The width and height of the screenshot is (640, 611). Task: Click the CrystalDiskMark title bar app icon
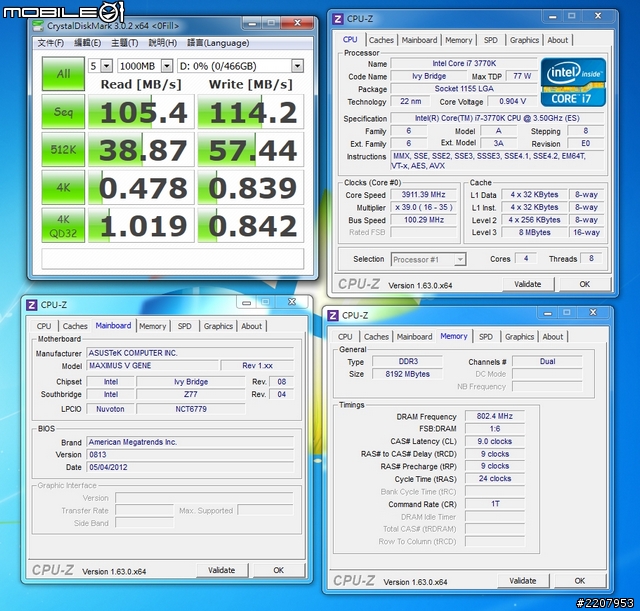(x=38, y=26)
